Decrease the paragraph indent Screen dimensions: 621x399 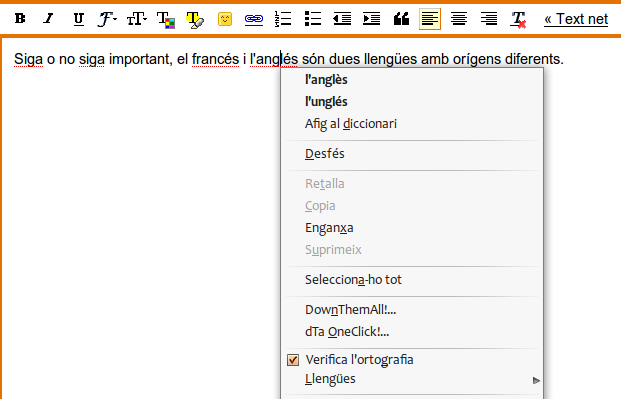342,19
